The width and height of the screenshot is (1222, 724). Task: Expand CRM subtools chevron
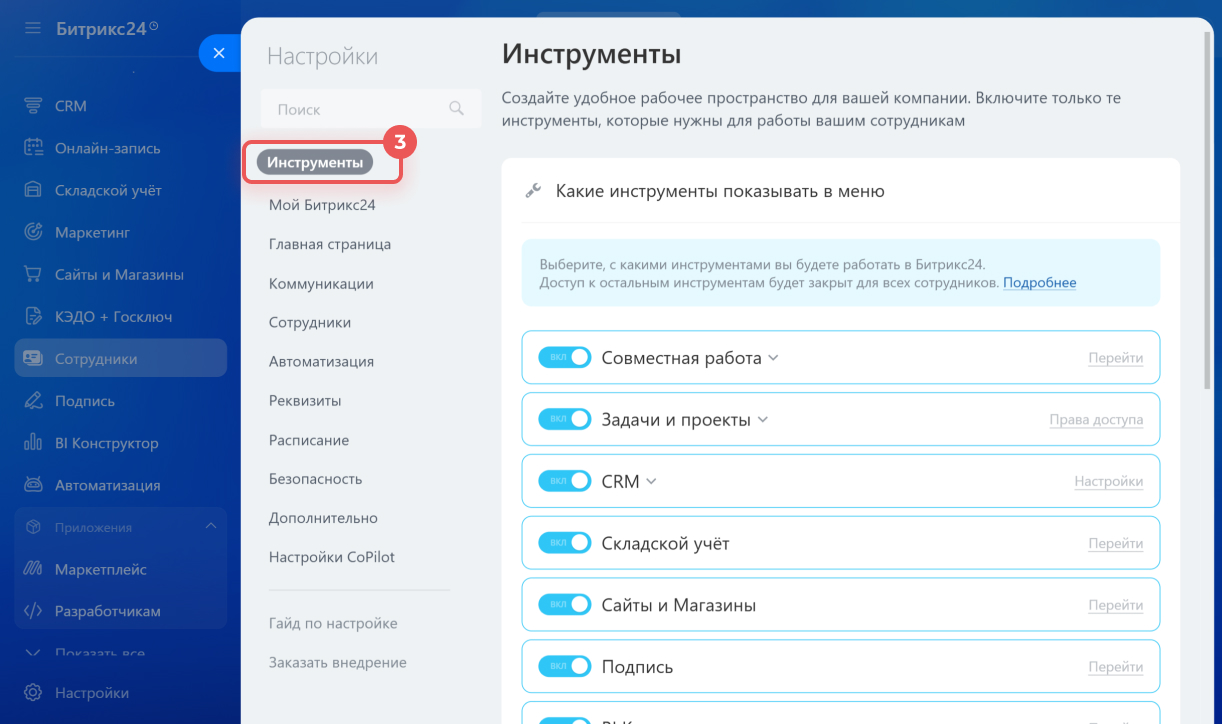(x=651, y=481)
